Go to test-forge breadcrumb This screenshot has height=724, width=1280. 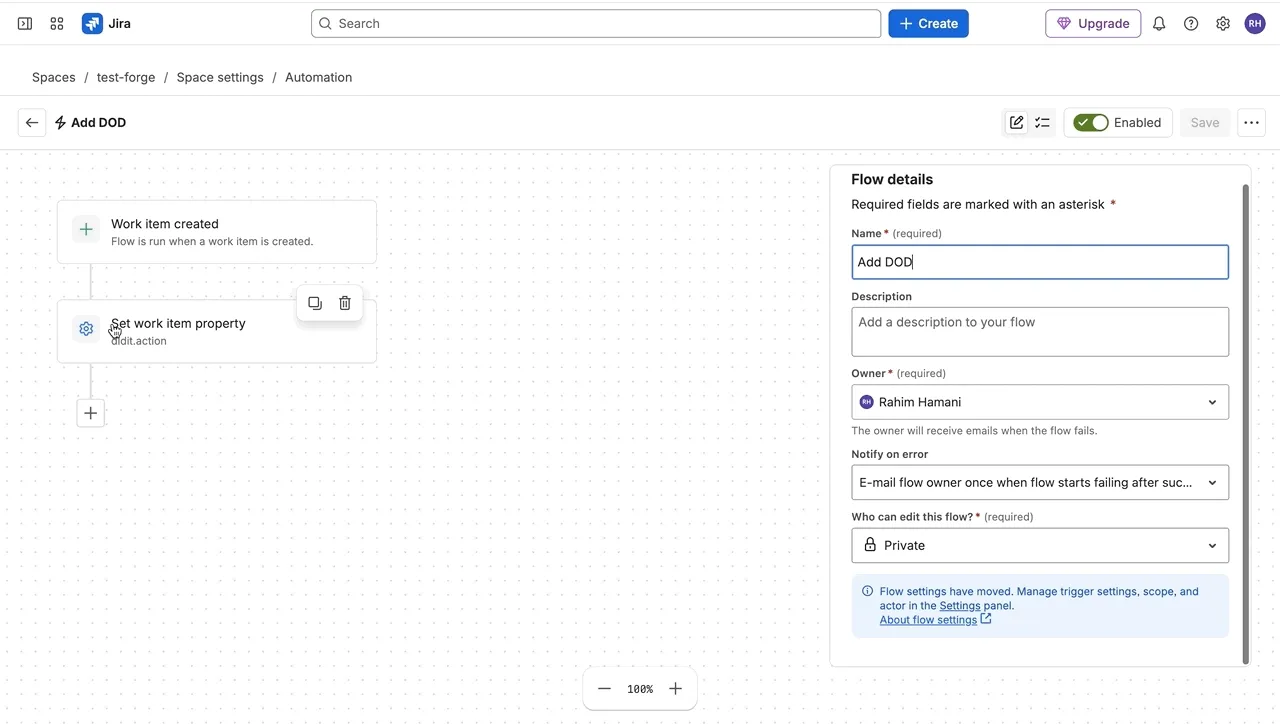coord(126,77)
